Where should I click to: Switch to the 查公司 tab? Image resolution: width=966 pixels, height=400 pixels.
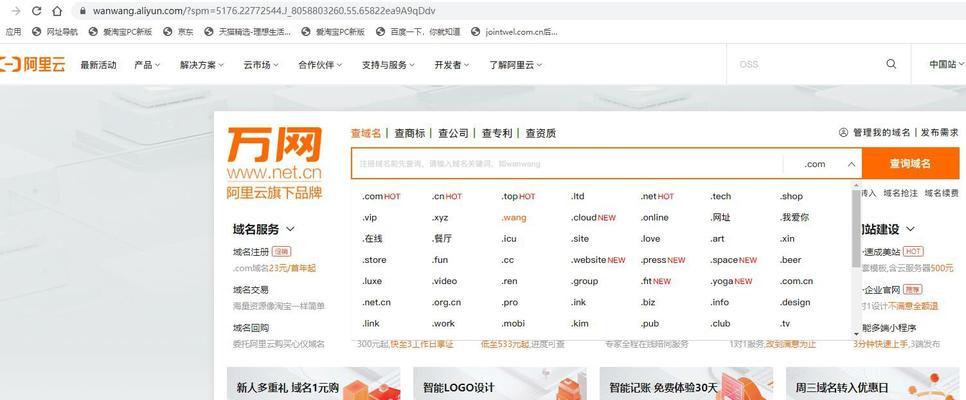click(453, 133)
